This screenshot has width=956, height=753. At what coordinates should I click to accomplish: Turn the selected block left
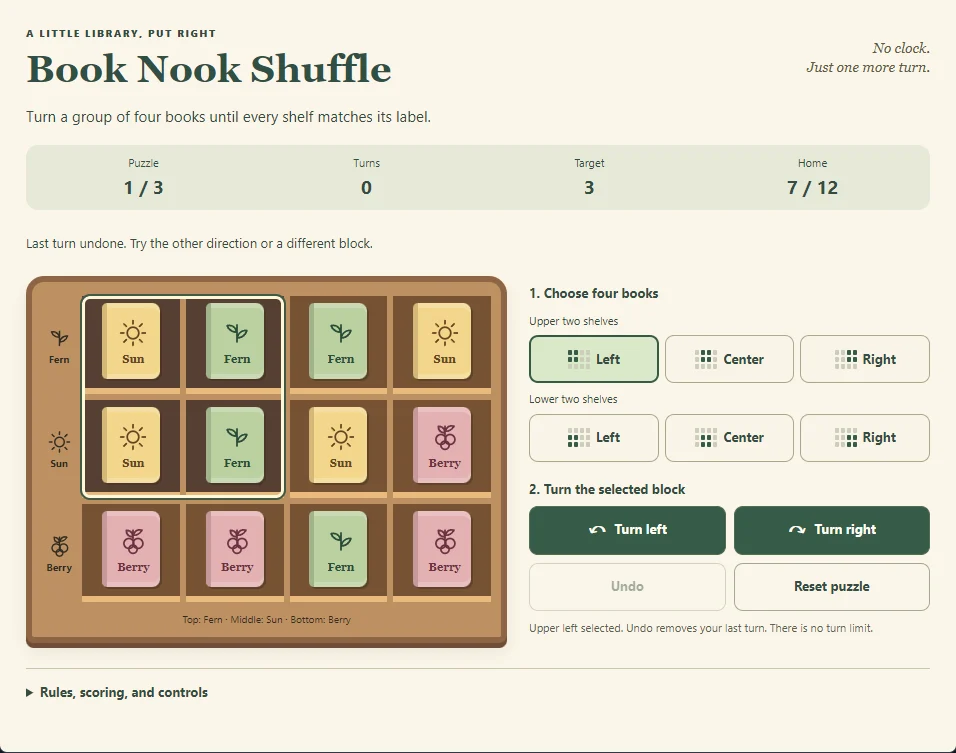[627, 530]
